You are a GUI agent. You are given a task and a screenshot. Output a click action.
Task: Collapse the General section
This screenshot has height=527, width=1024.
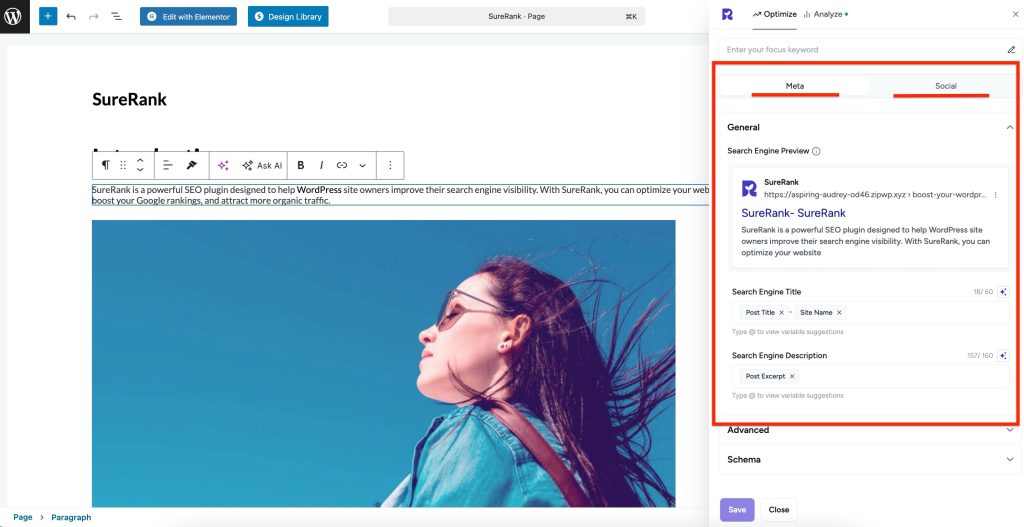pos(1009,127)
